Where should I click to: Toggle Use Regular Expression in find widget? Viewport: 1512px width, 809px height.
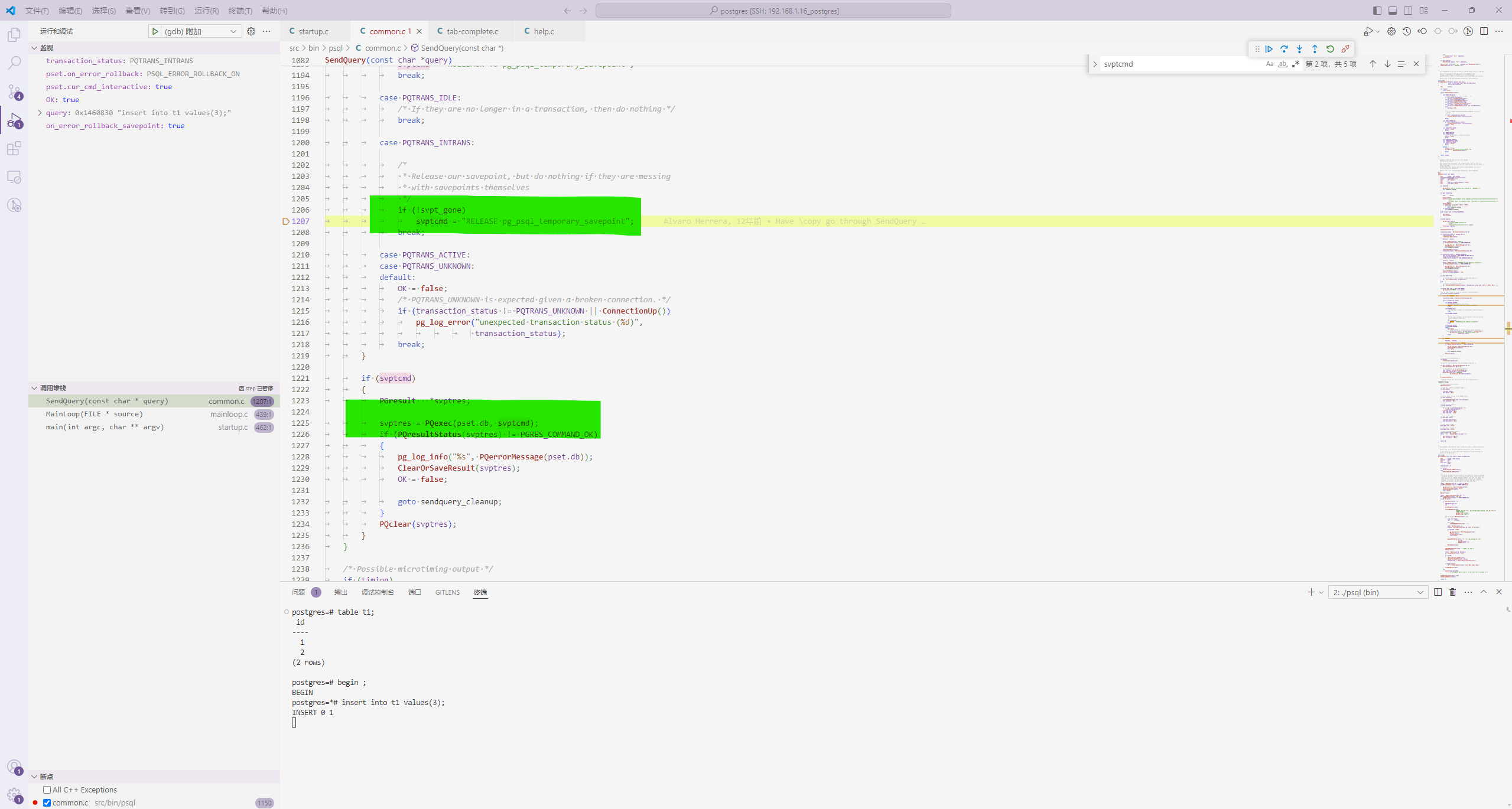click(x=1296, y=64)
